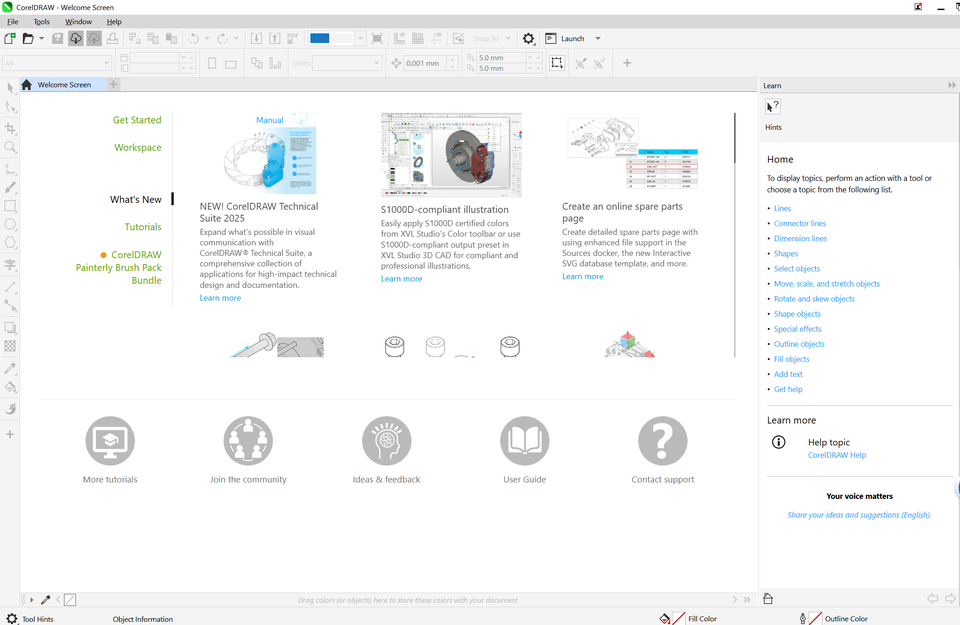Expand the Launch dropdown arrow
Image resolution: width=960 pixels, height=625 pixels.
598,38
